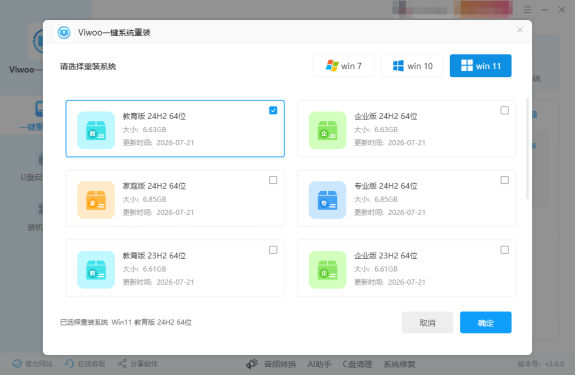The height and width of the screenshot is (376, 576).
Task: Click the Windows 11 logo icon
Action: click(x=467, y=66)
